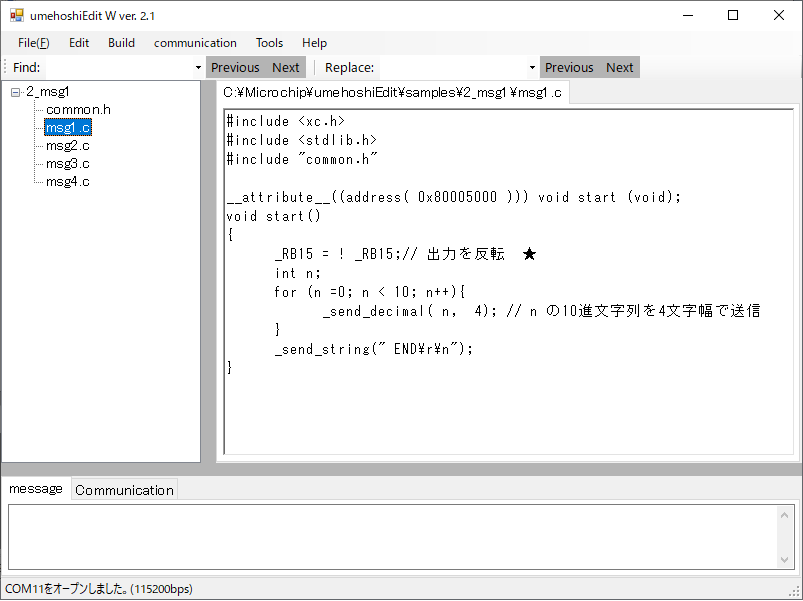Open the communication menu
Image resolution: width=803 pixels, height=601 pixels.
195,43
